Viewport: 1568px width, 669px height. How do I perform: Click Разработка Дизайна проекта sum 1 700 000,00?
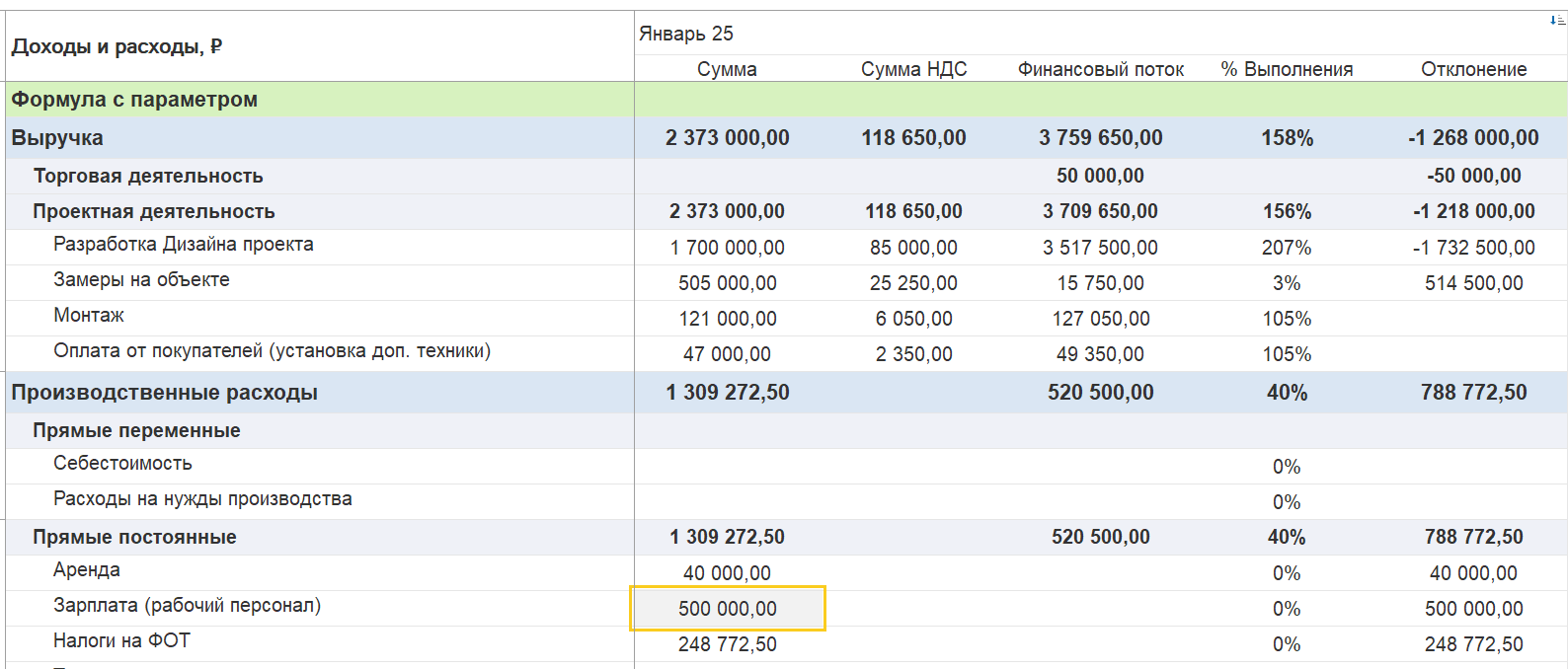tap(728, 248)
